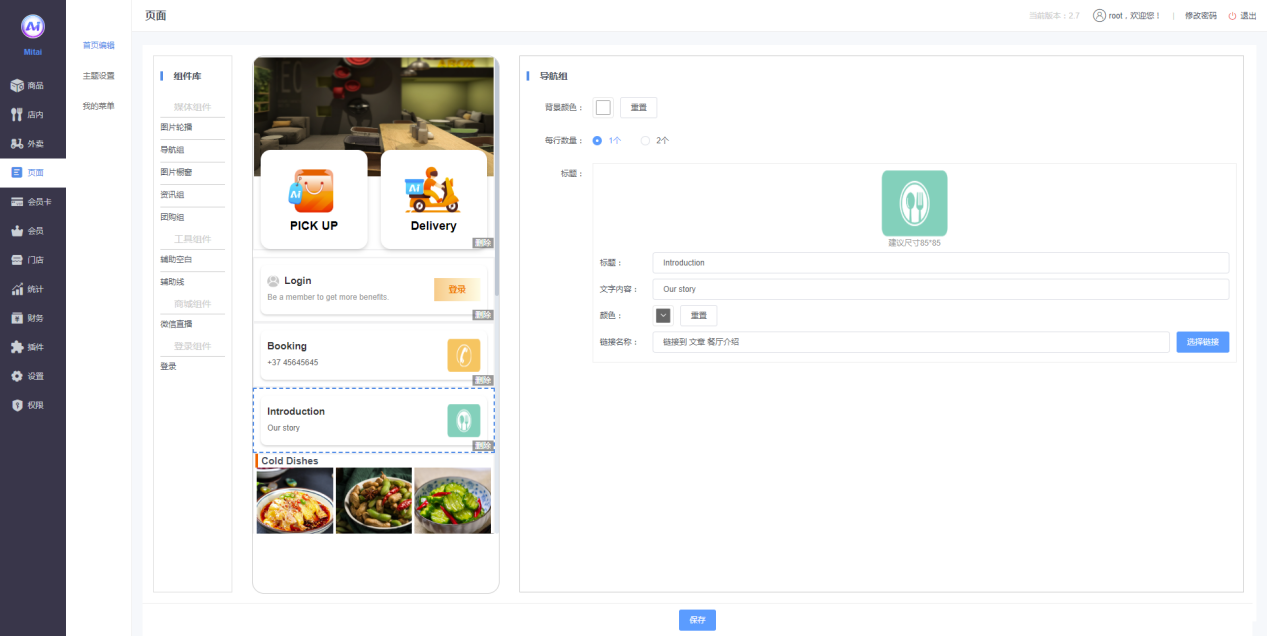Viewport: 1267px width, 636px height.
Task: Click the 选择链接 choose link button
Action: tap(1202, 342)
